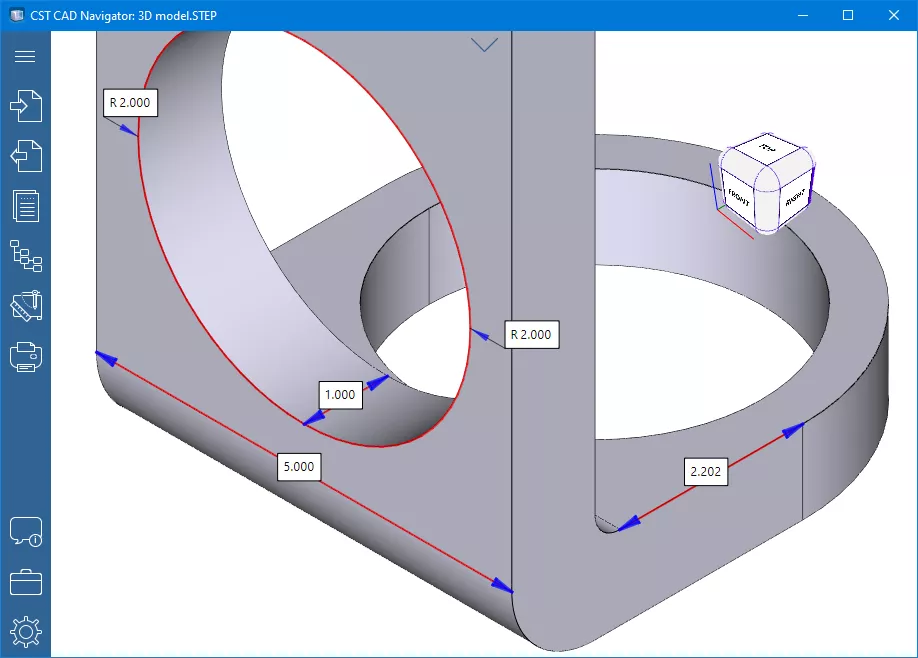
Task: Open the settings gear icon
Action: point(25,631)
